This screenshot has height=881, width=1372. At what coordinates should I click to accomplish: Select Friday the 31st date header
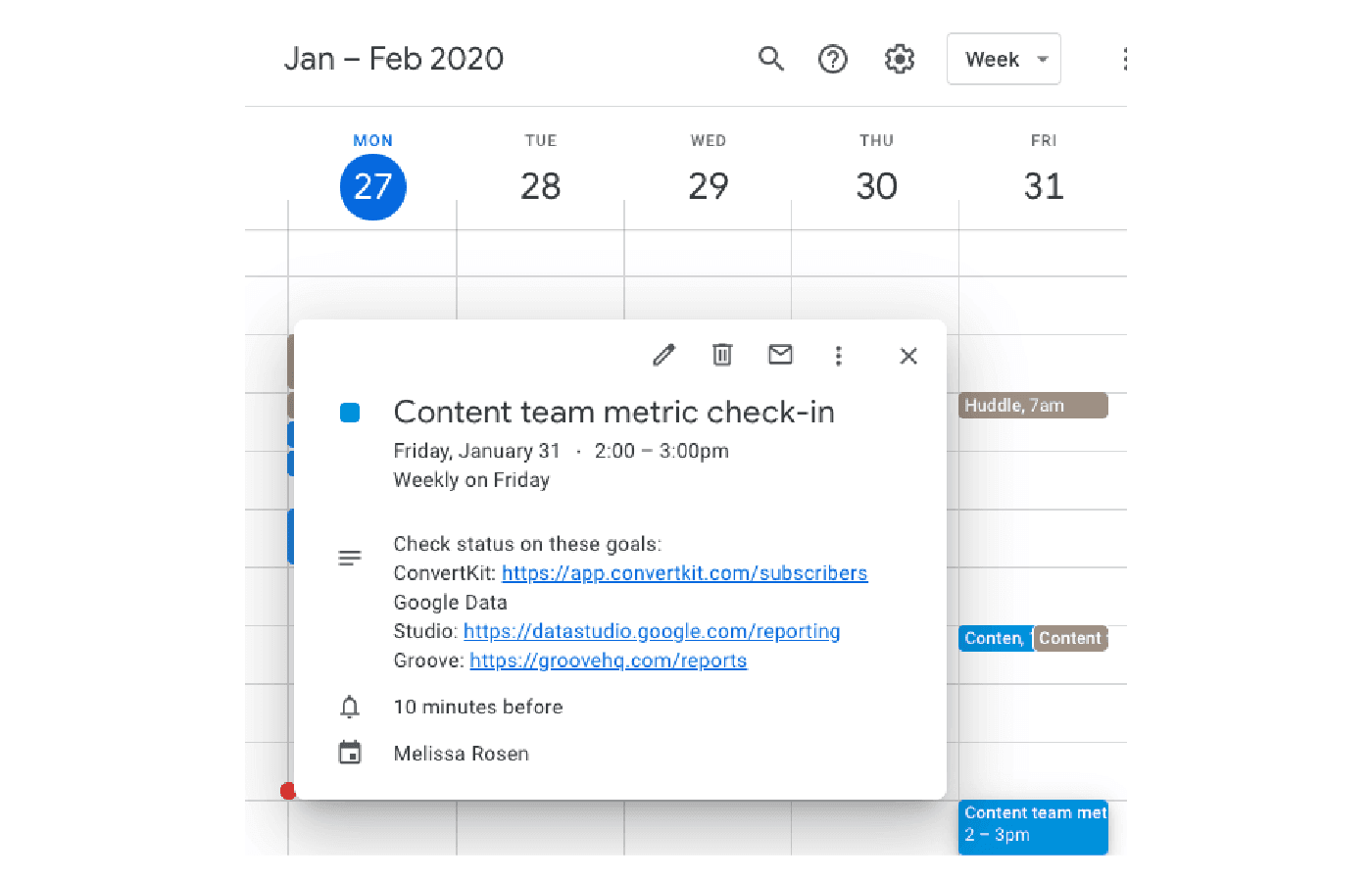pos(1044,186)
